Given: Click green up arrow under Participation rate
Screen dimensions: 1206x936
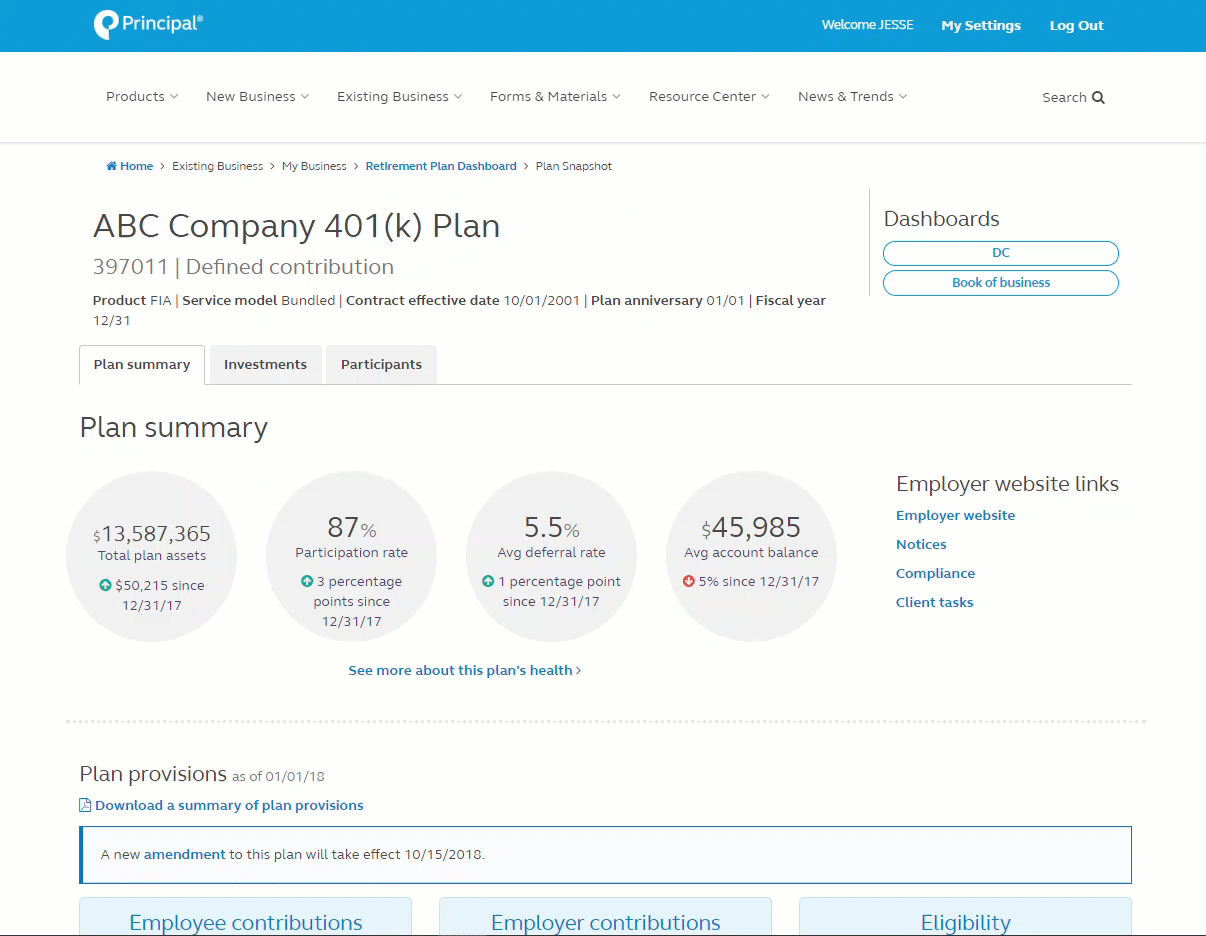Looking at the screenshot, I should coord(307,581).
